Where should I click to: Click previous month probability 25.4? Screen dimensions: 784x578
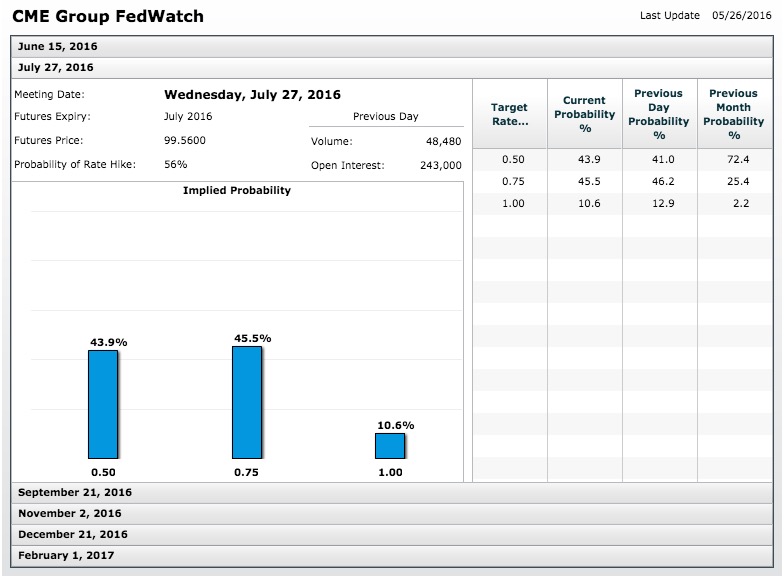738,182
